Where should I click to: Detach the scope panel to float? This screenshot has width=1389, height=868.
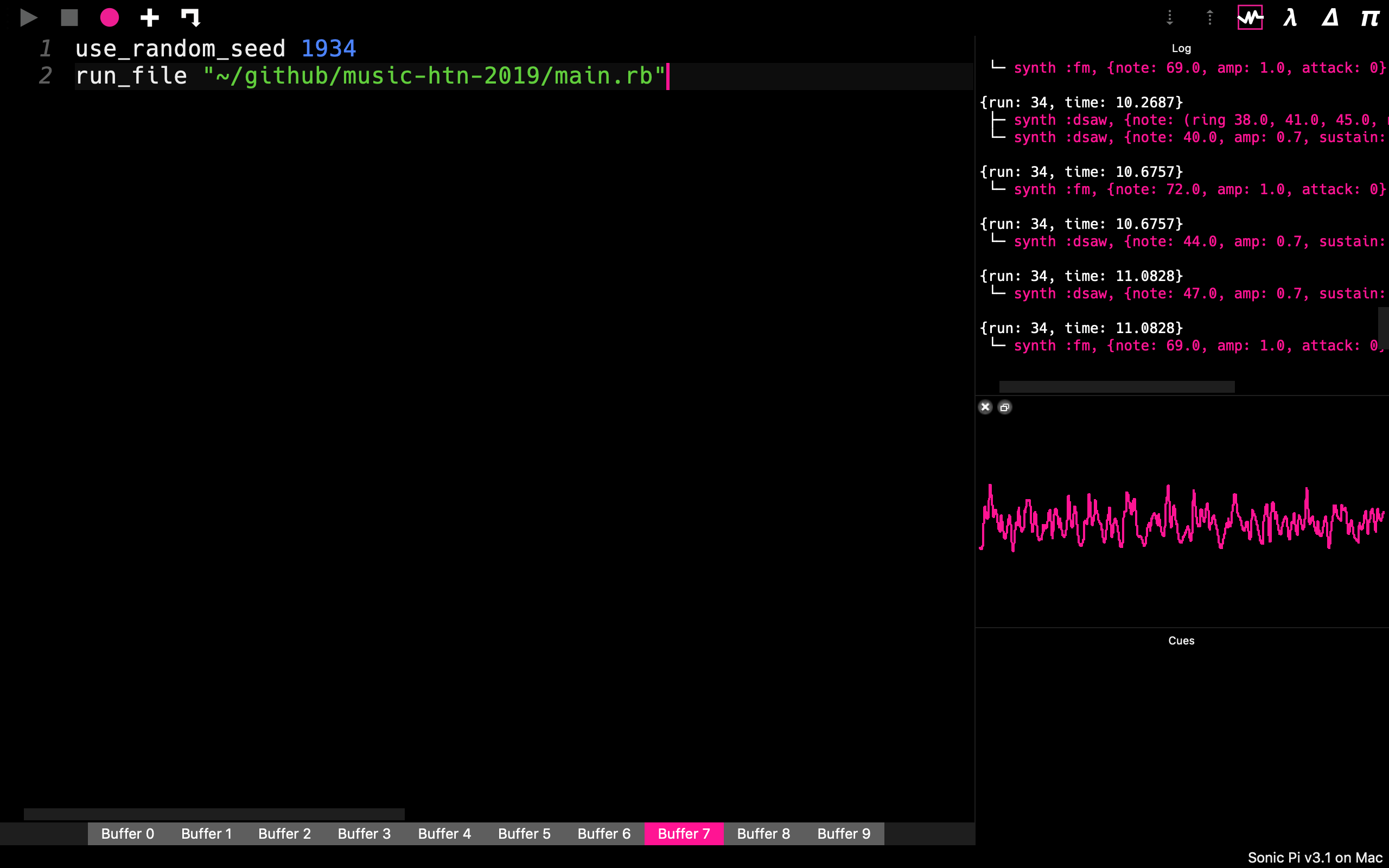[1004, 407]
